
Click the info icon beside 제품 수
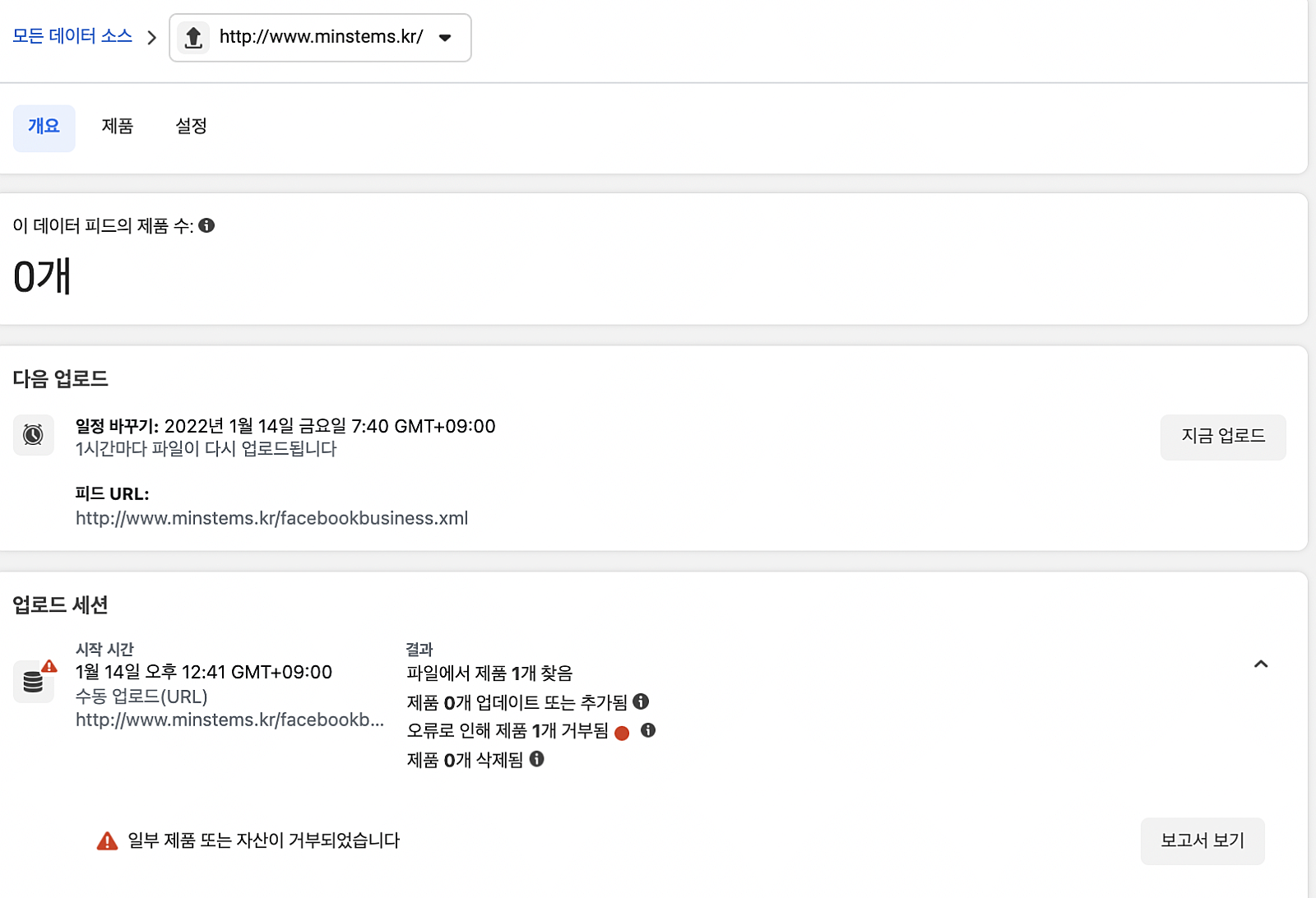coord(206,225)
